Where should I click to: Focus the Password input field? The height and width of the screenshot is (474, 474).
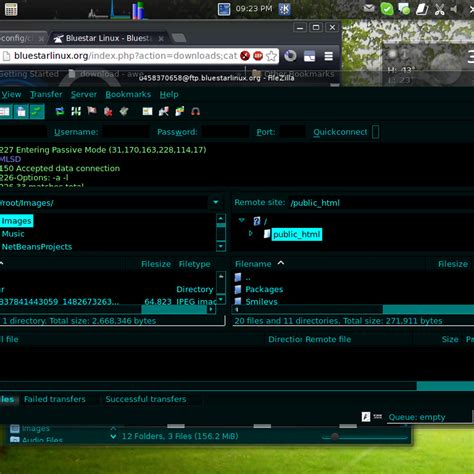point(225,132)
